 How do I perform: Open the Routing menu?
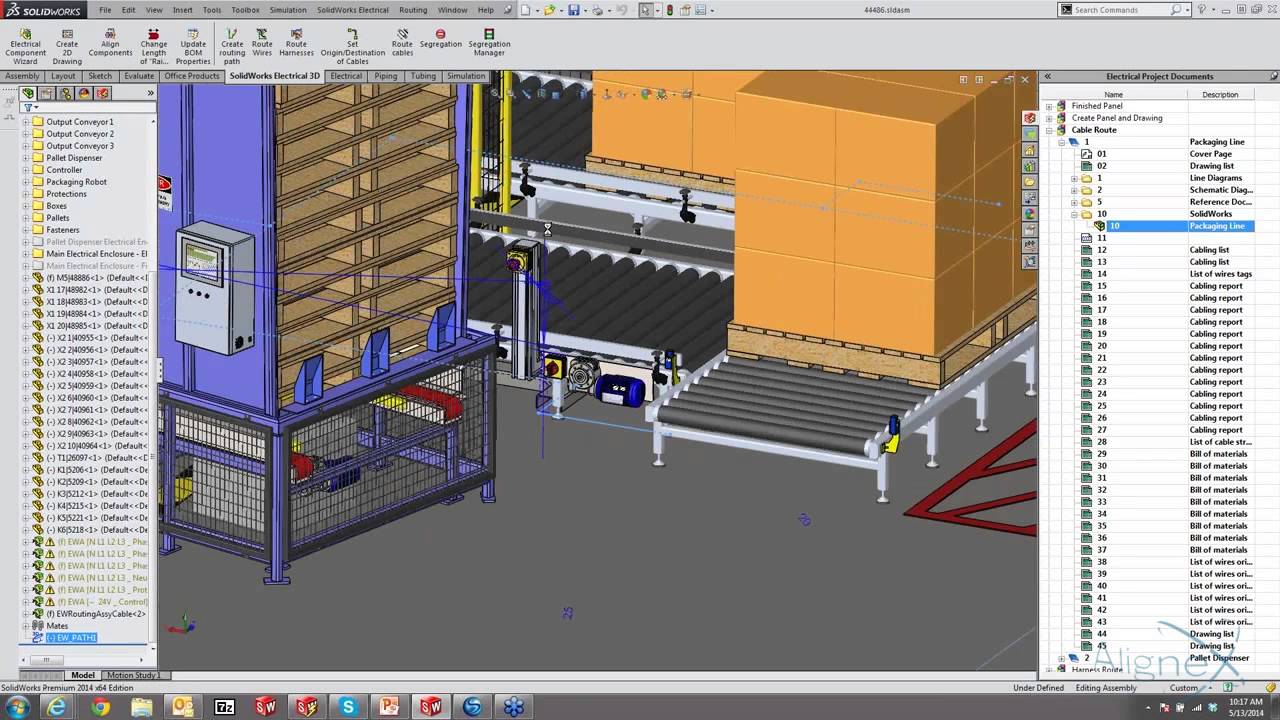pos(413,10)
